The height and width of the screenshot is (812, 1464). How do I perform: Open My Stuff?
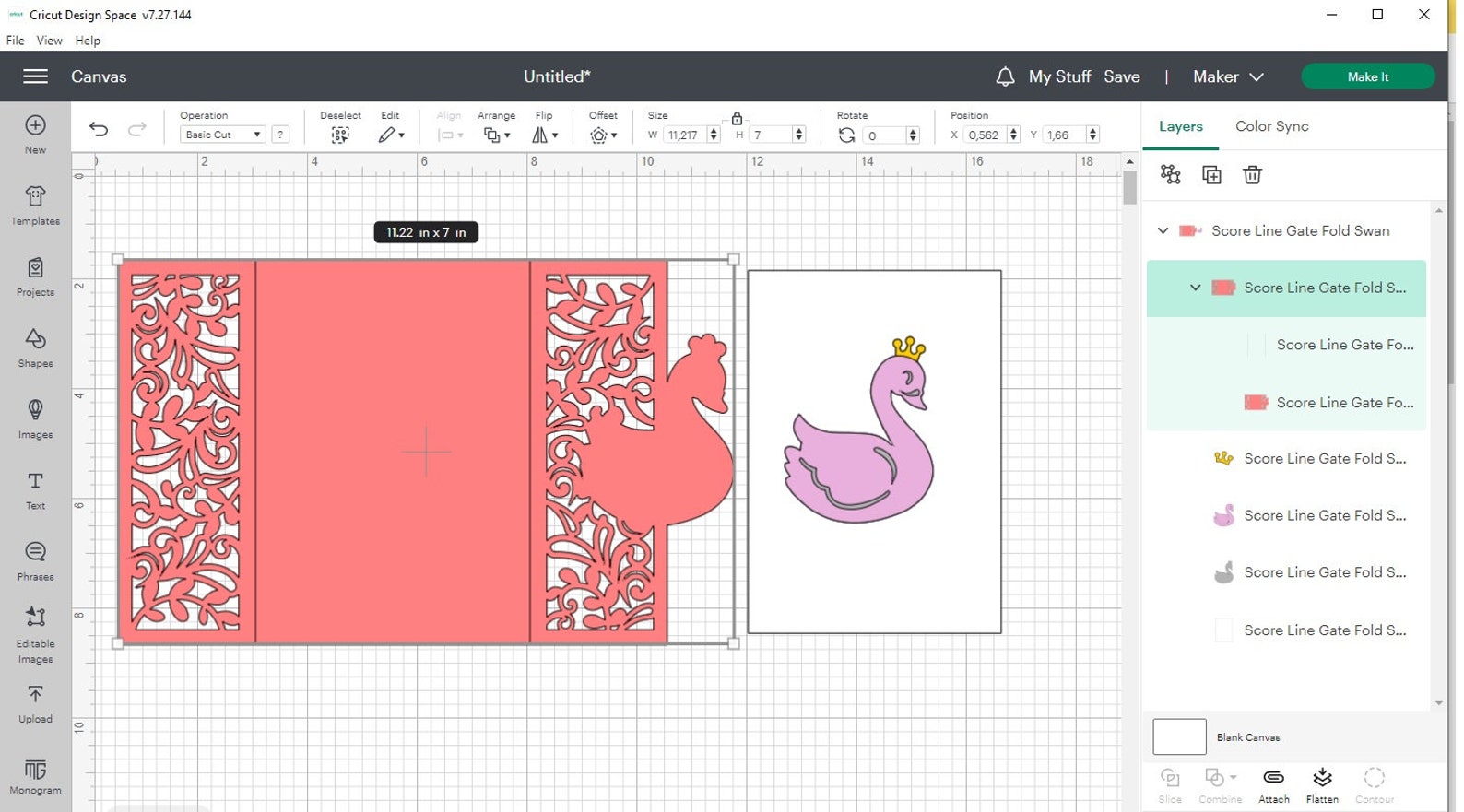click(x=1059, y=76)
